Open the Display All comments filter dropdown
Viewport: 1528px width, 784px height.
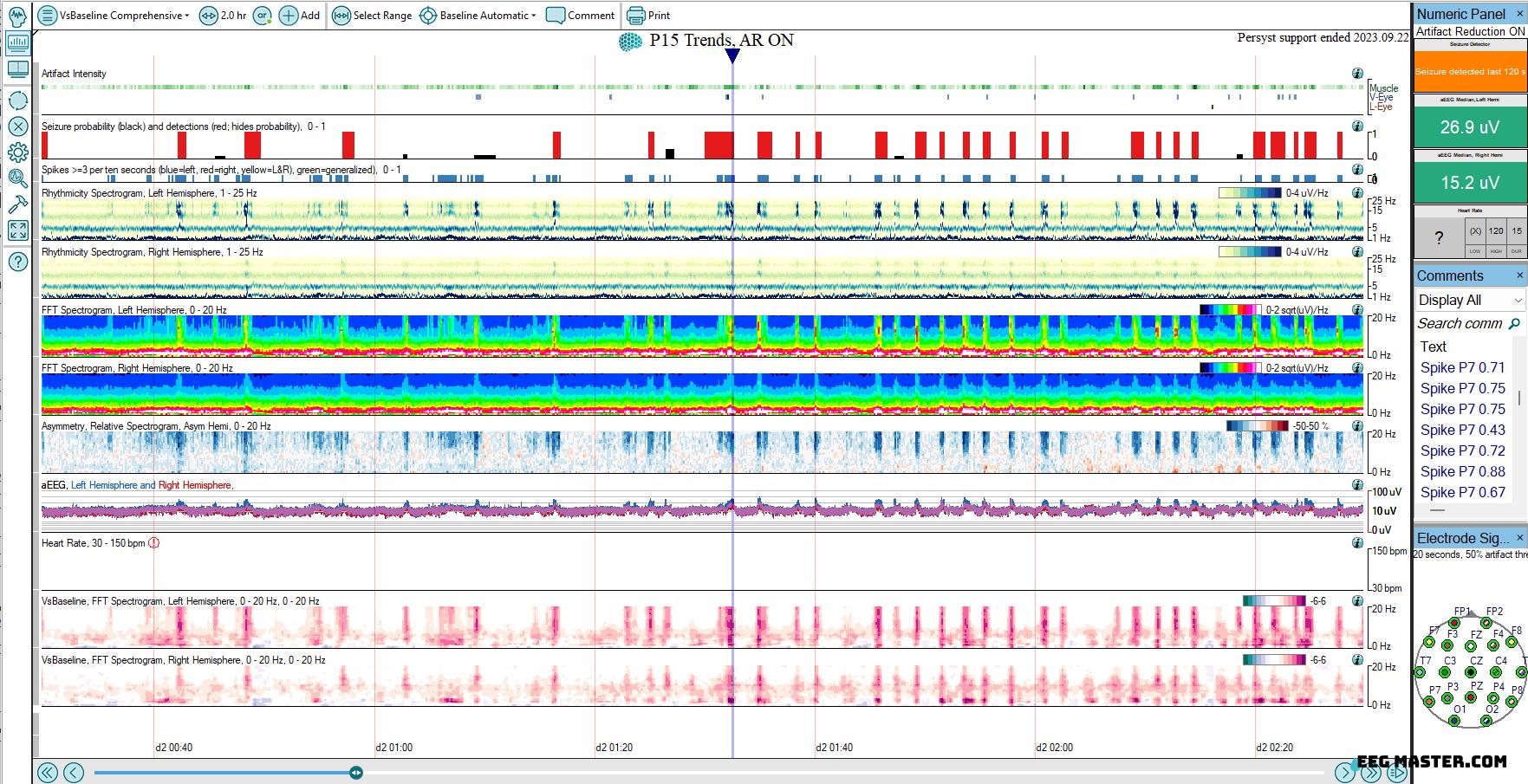pos(1470,300)
